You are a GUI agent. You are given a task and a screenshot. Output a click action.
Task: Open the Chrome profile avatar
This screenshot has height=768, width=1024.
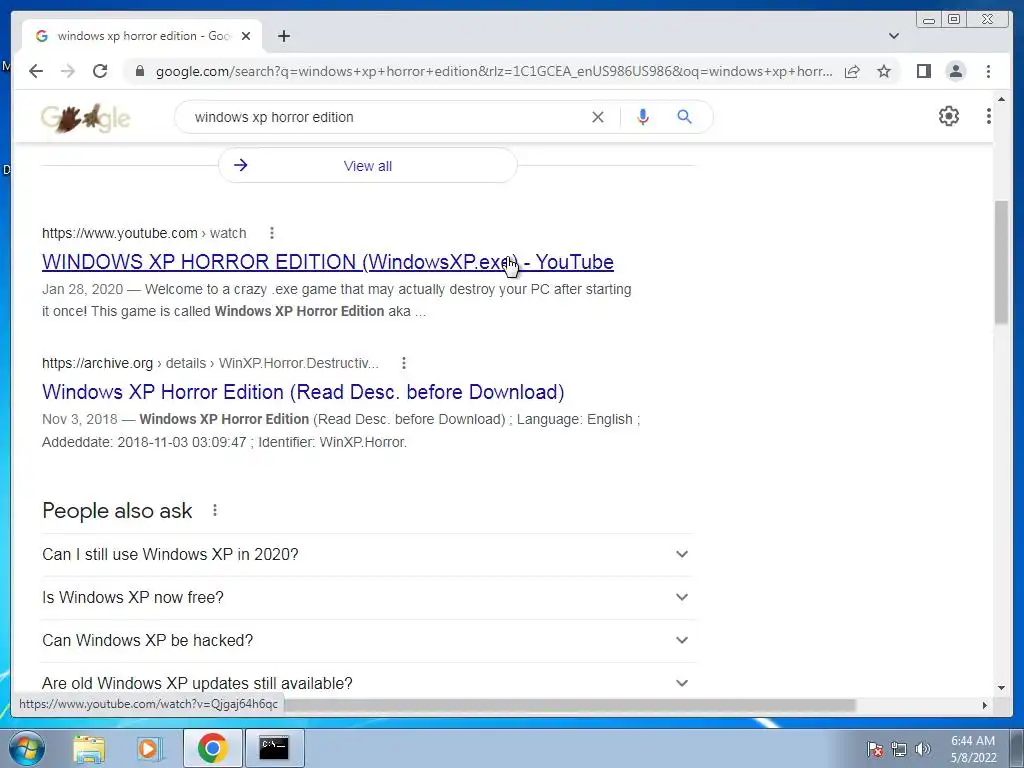tap(955, 71)
